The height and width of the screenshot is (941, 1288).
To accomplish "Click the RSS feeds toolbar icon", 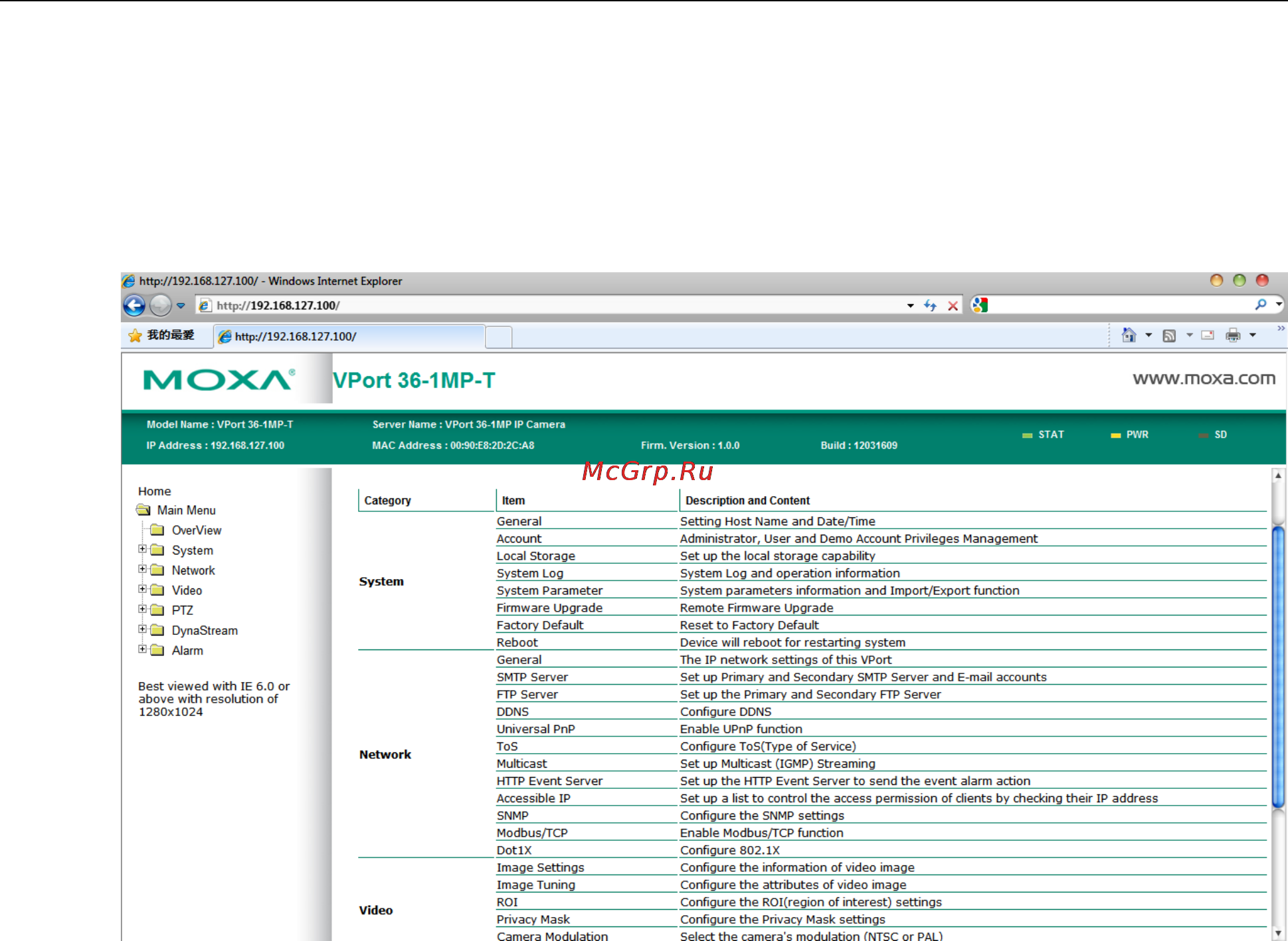I will click(1169, 335).
